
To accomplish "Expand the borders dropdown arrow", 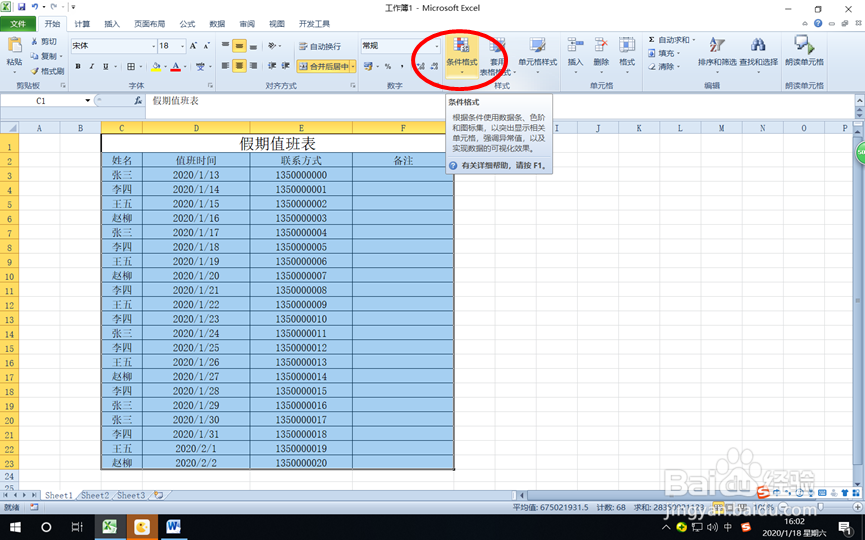I will [140, 66].
